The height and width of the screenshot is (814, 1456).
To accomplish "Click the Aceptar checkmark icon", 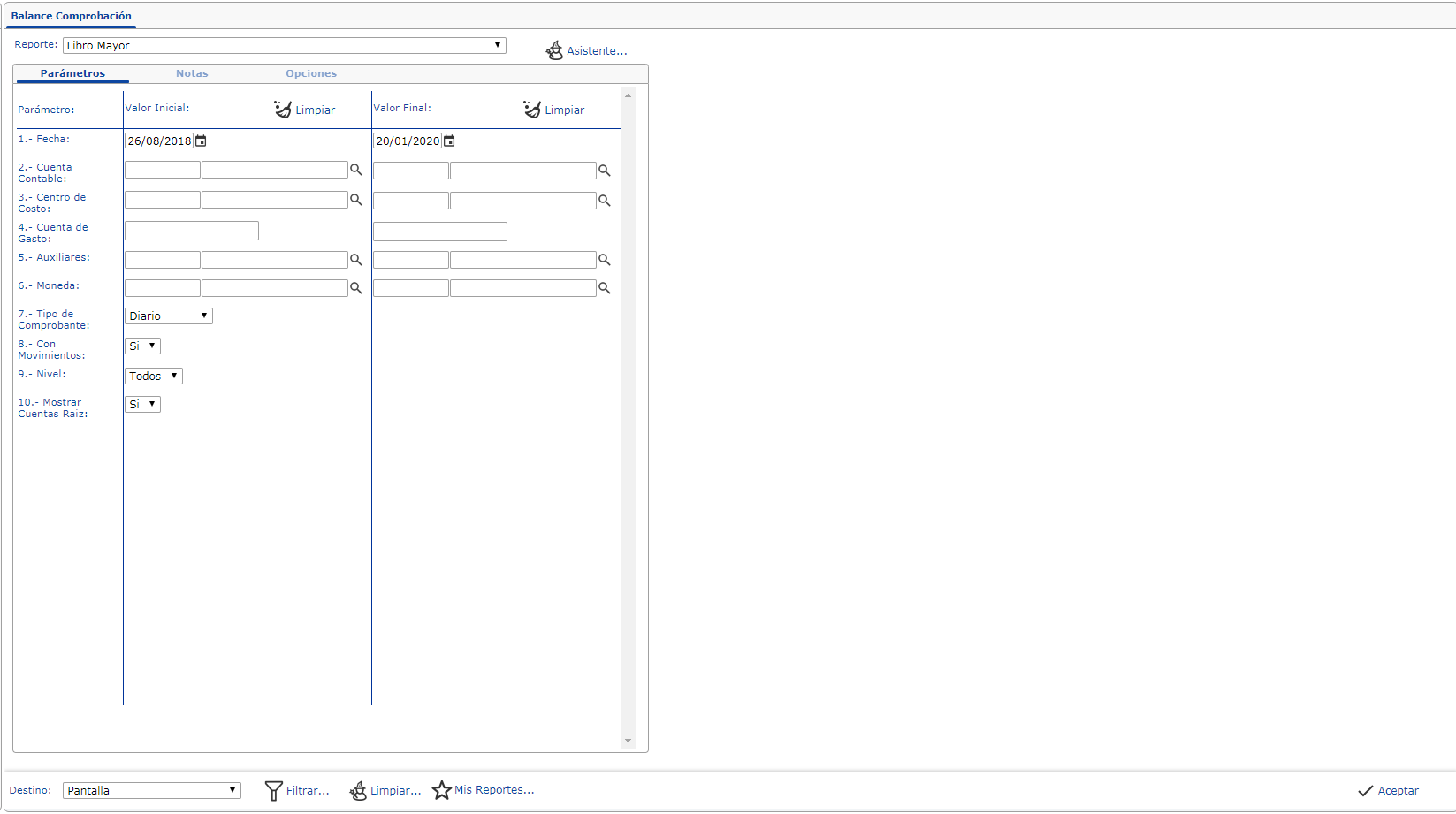I will (1366, 791).
